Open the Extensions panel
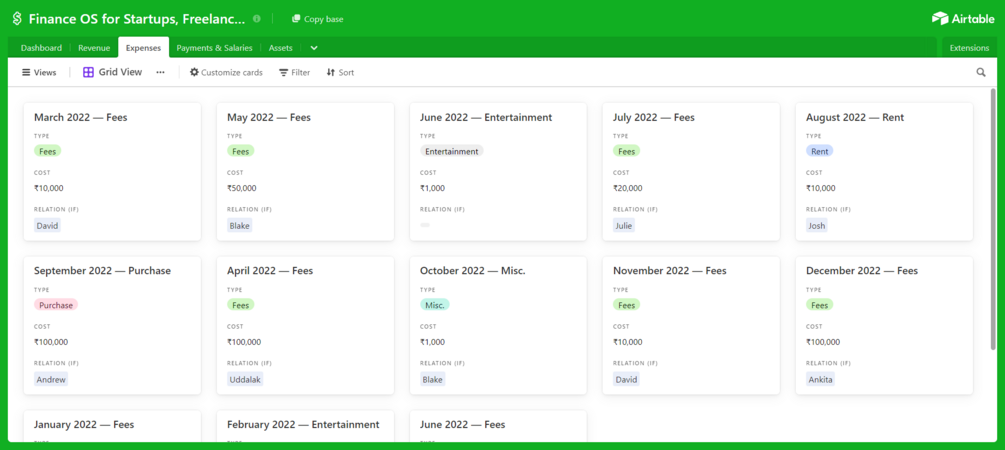 [x=969, y=47]
